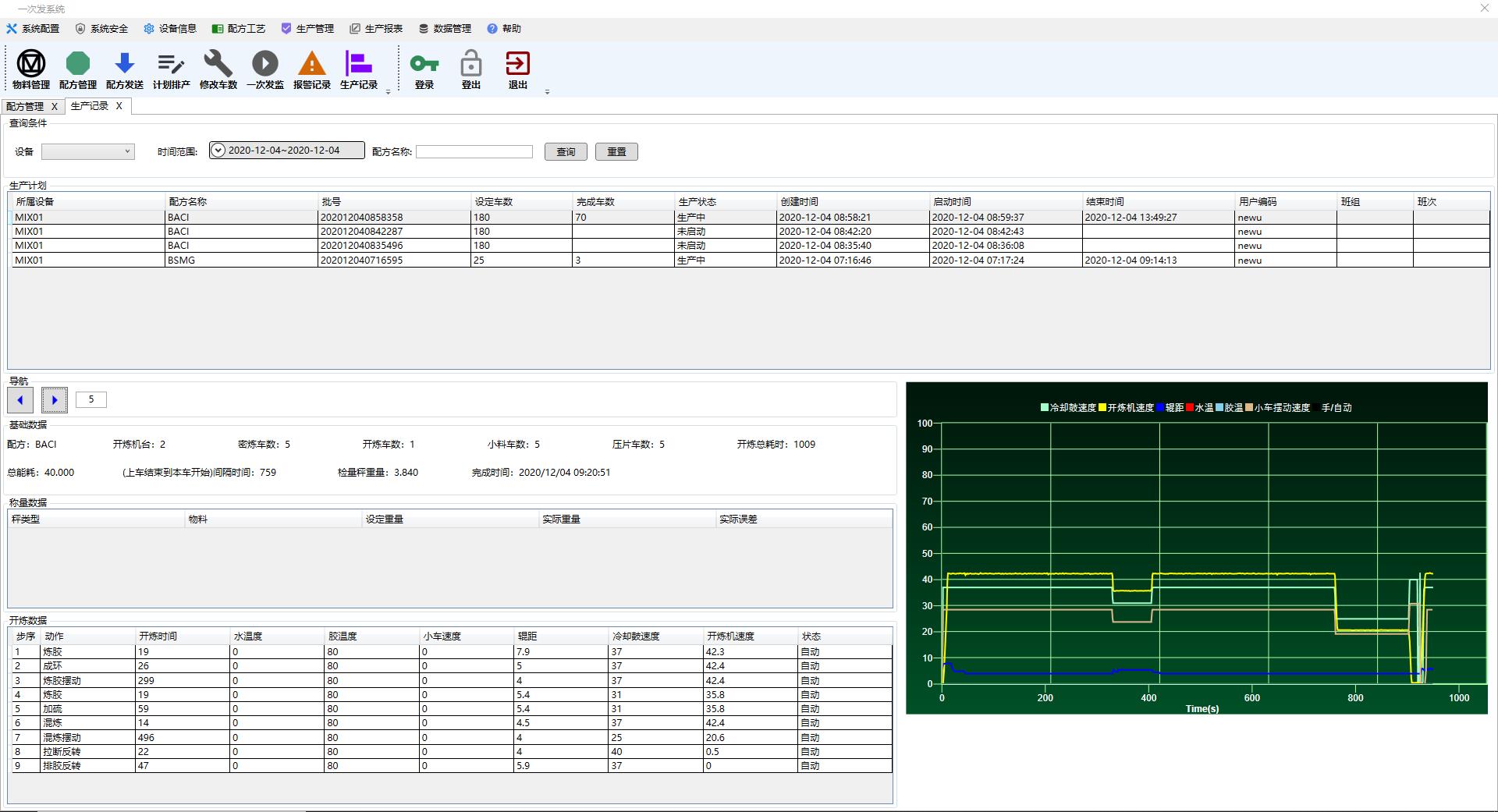Click 辊距 column header
The image size is (1498, 812).
pyautogui.click(x=561, y=636)
